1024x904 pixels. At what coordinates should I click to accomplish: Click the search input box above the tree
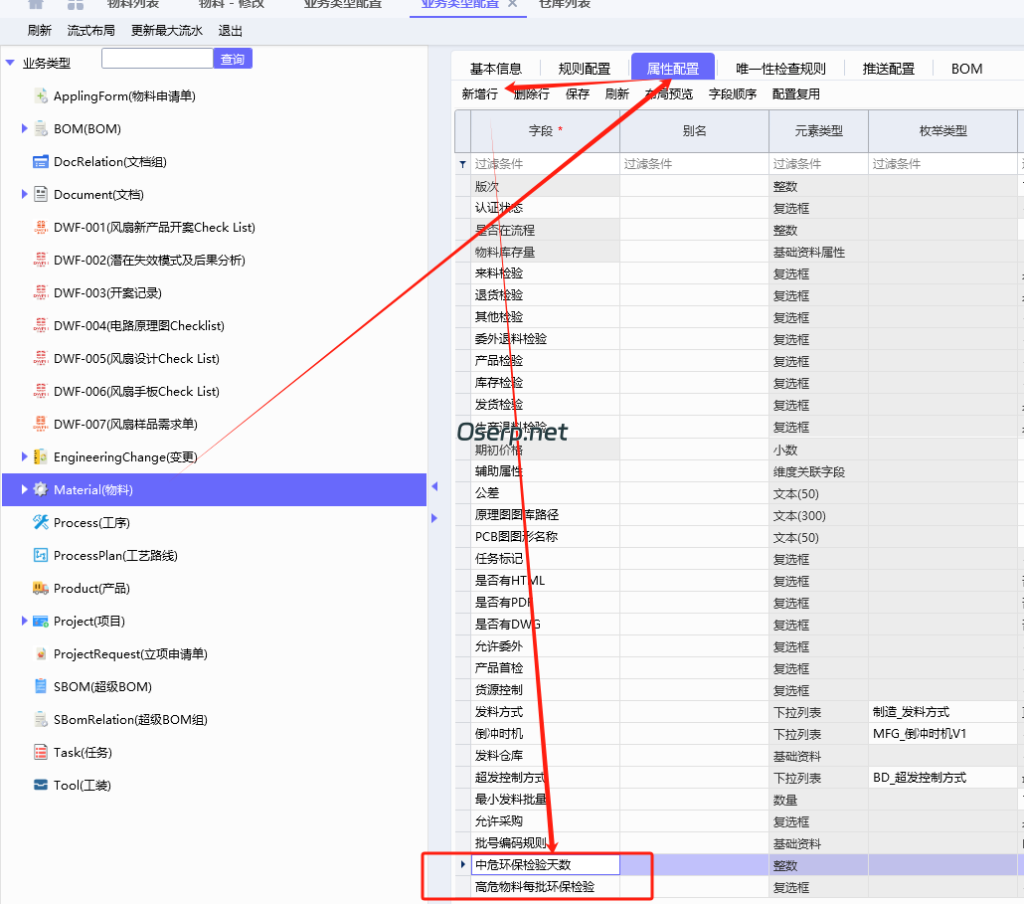pyautogui.click(x=156, y=58)
